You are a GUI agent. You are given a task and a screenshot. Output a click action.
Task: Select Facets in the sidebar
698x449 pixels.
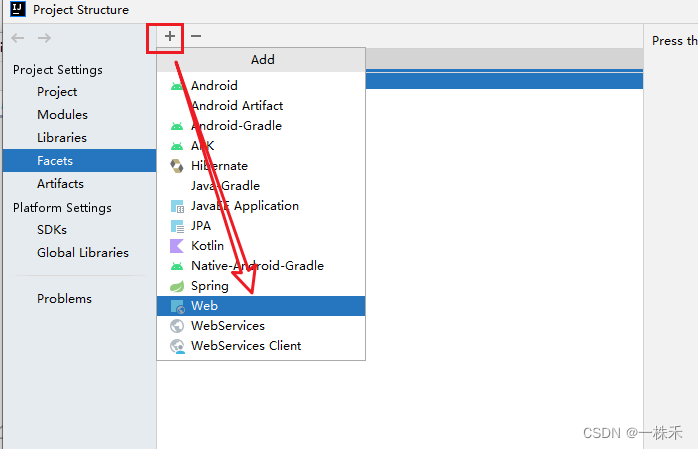(x=79, y=161)
